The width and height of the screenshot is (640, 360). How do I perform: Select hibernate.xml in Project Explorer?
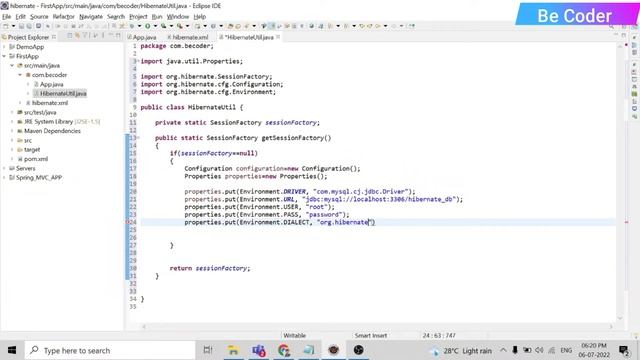(x=49, y=103)
